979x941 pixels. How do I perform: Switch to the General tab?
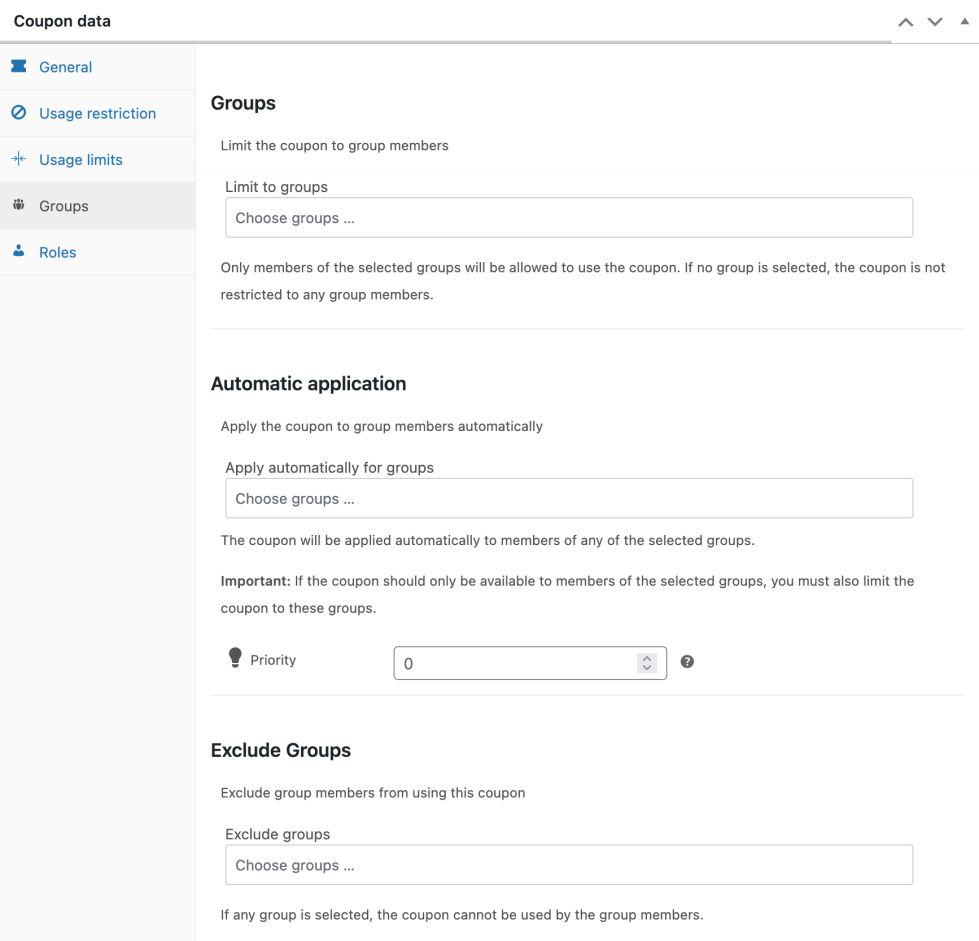click(66, 67)
